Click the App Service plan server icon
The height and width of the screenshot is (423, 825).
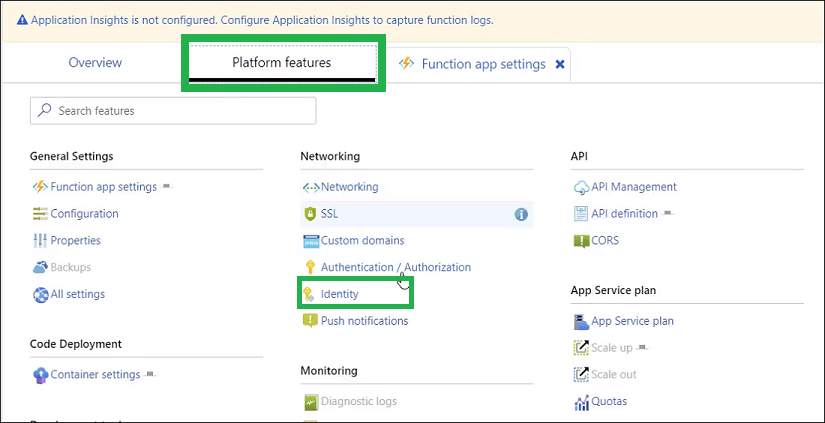[581, 321]
